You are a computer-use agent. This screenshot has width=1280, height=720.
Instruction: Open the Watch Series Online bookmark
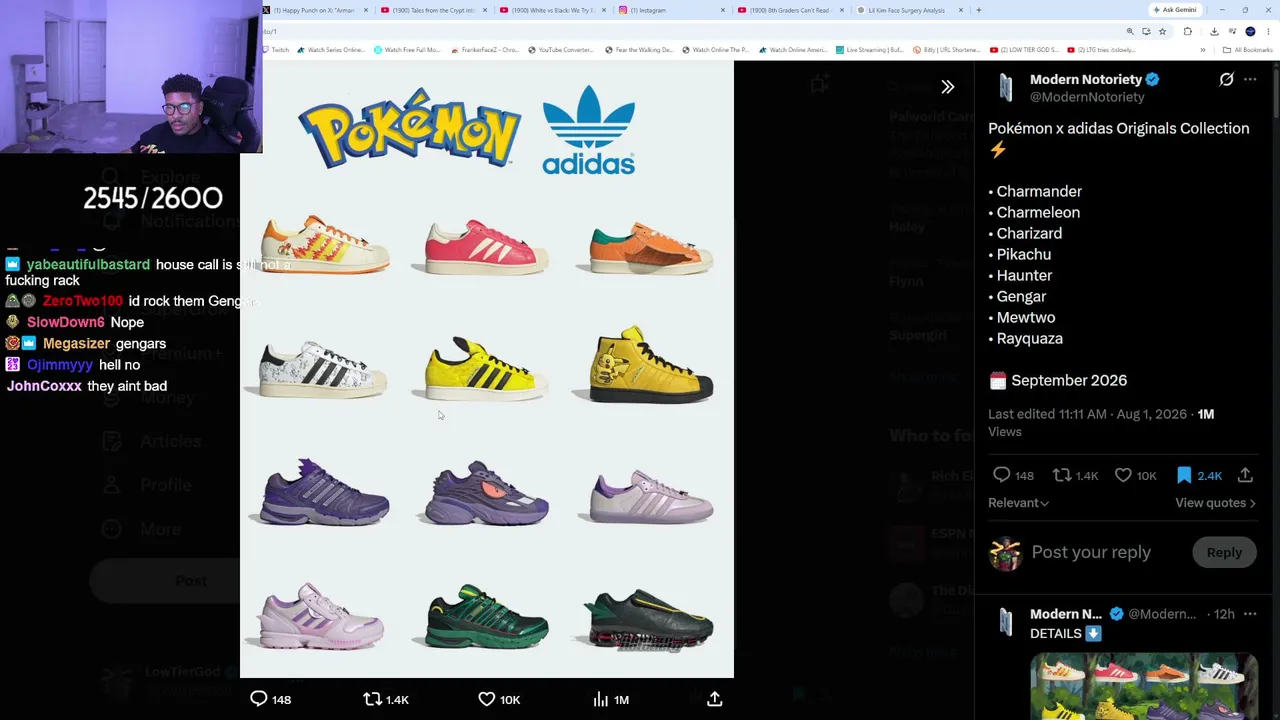pyautogui.click(x=331, y=50)
